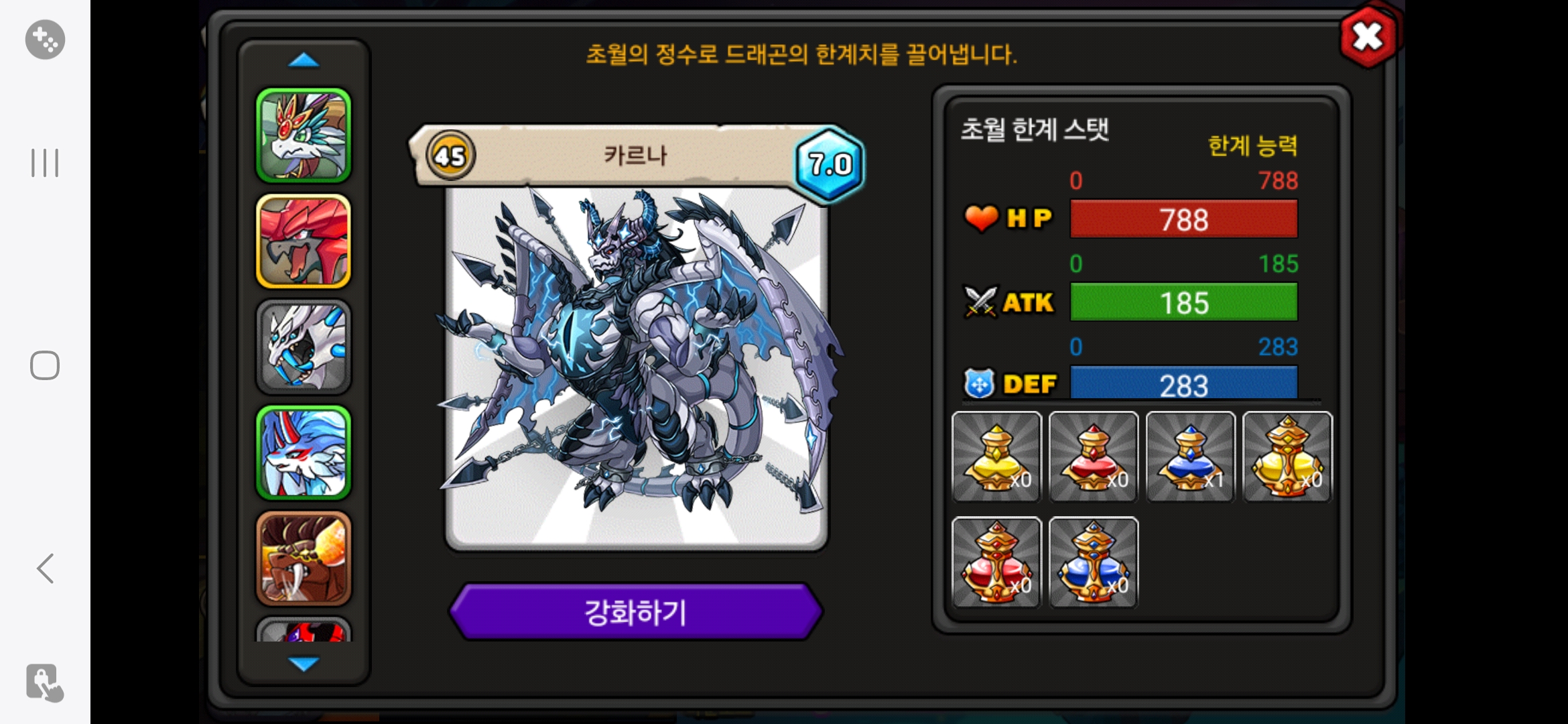This screenshot has width=1568, height=724.
Task: Pick the green feathered dragon with red crest
Action: pyautogui.click(x=304, y=135)
